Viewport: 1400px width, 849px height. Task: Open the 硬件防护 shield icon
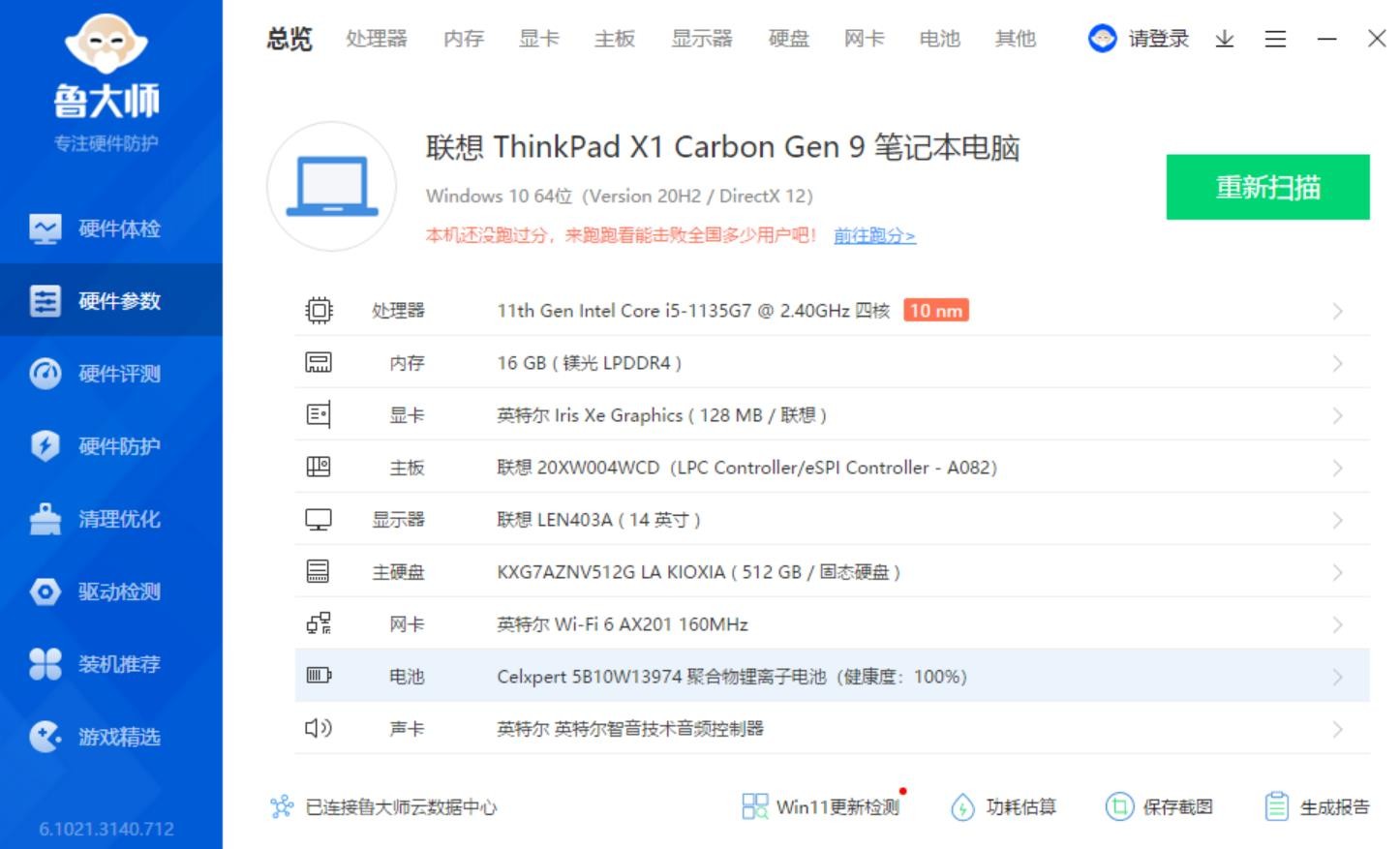click(x=45, y=445)
